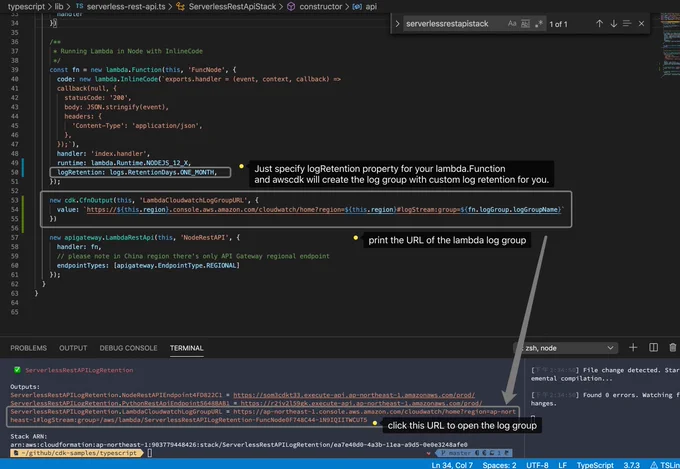This screenshot has width=680, height=469.
Task: Open PythonRestApiEndpoint URL in terminal
Action: (361, 403)
